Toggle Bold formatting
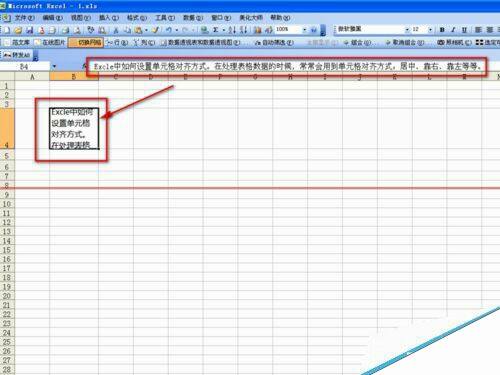Viewport: 500px width, 375px height. pos(442,30)
